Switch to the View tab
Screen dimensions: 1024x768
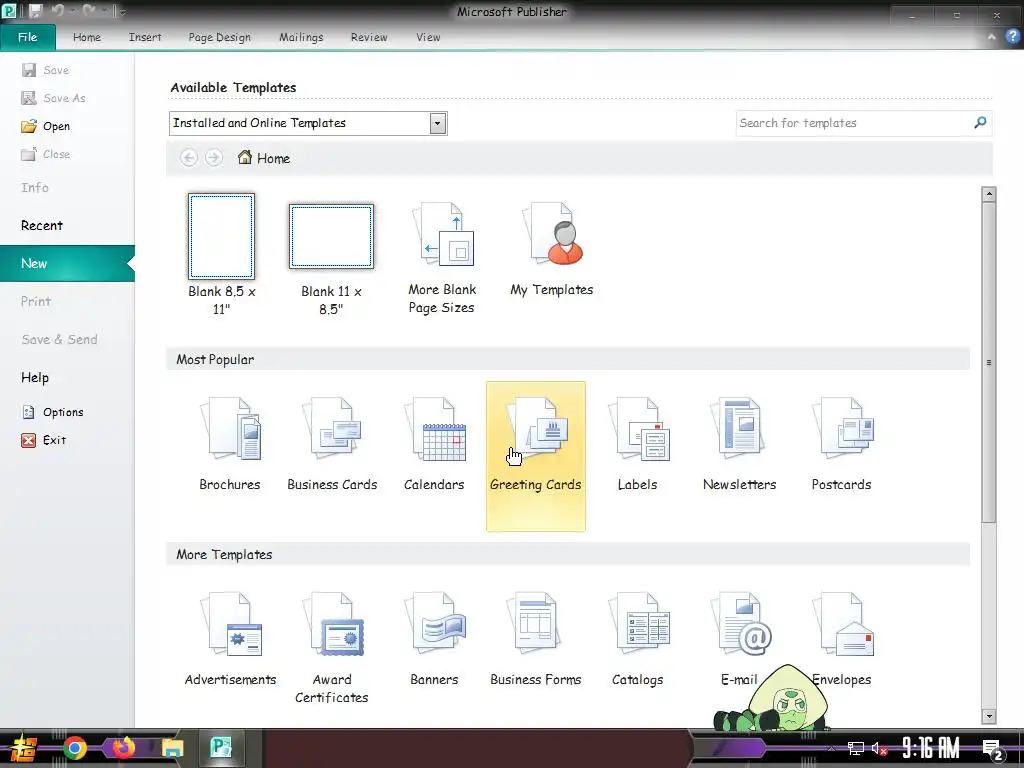point(428,37)
